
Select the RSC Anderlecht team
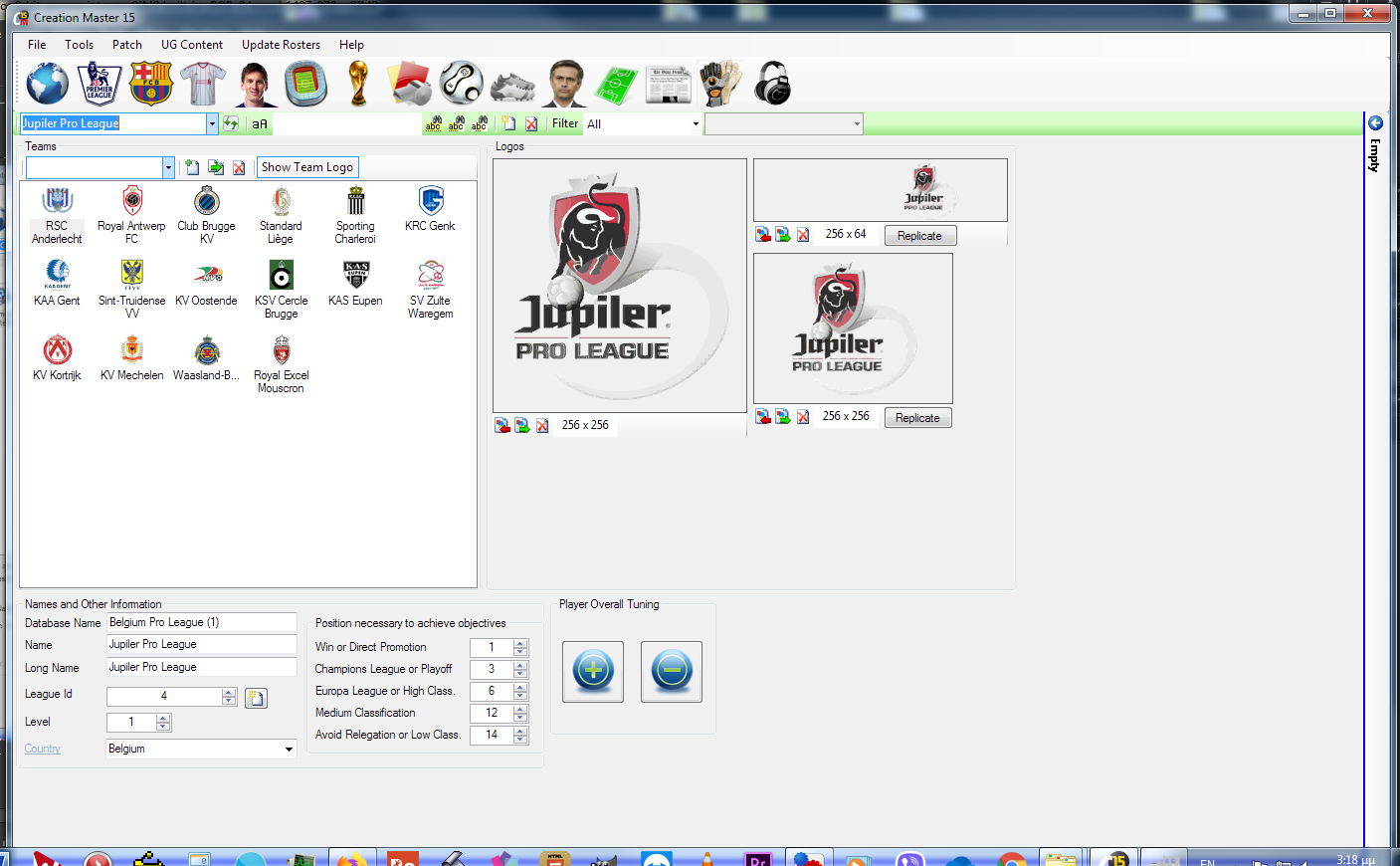click(57, 215)
